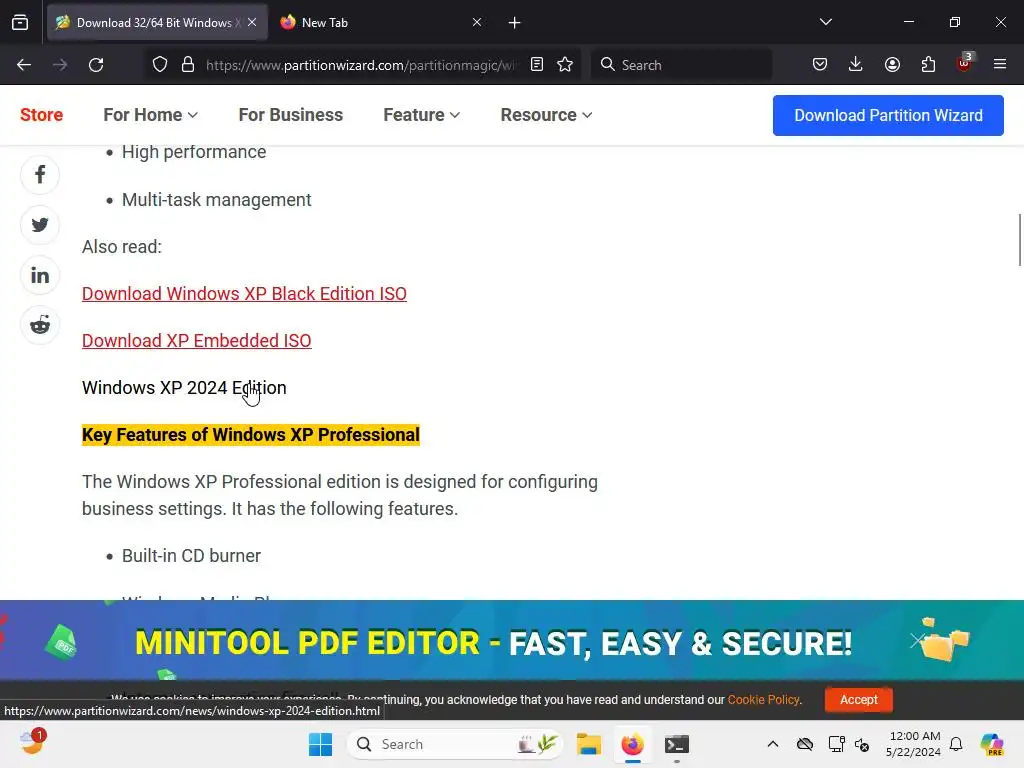This screenshot has width=1024, height=768.
Task: Open Download XP Embedded ISO link
Action: click(197, 341)
